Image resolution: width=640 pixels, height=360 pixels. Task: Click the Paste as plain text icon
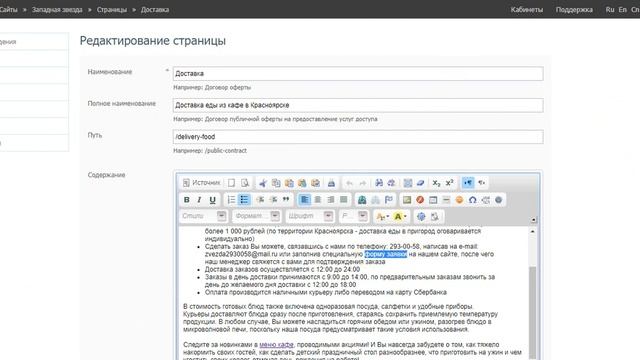[x=302, y=183]
